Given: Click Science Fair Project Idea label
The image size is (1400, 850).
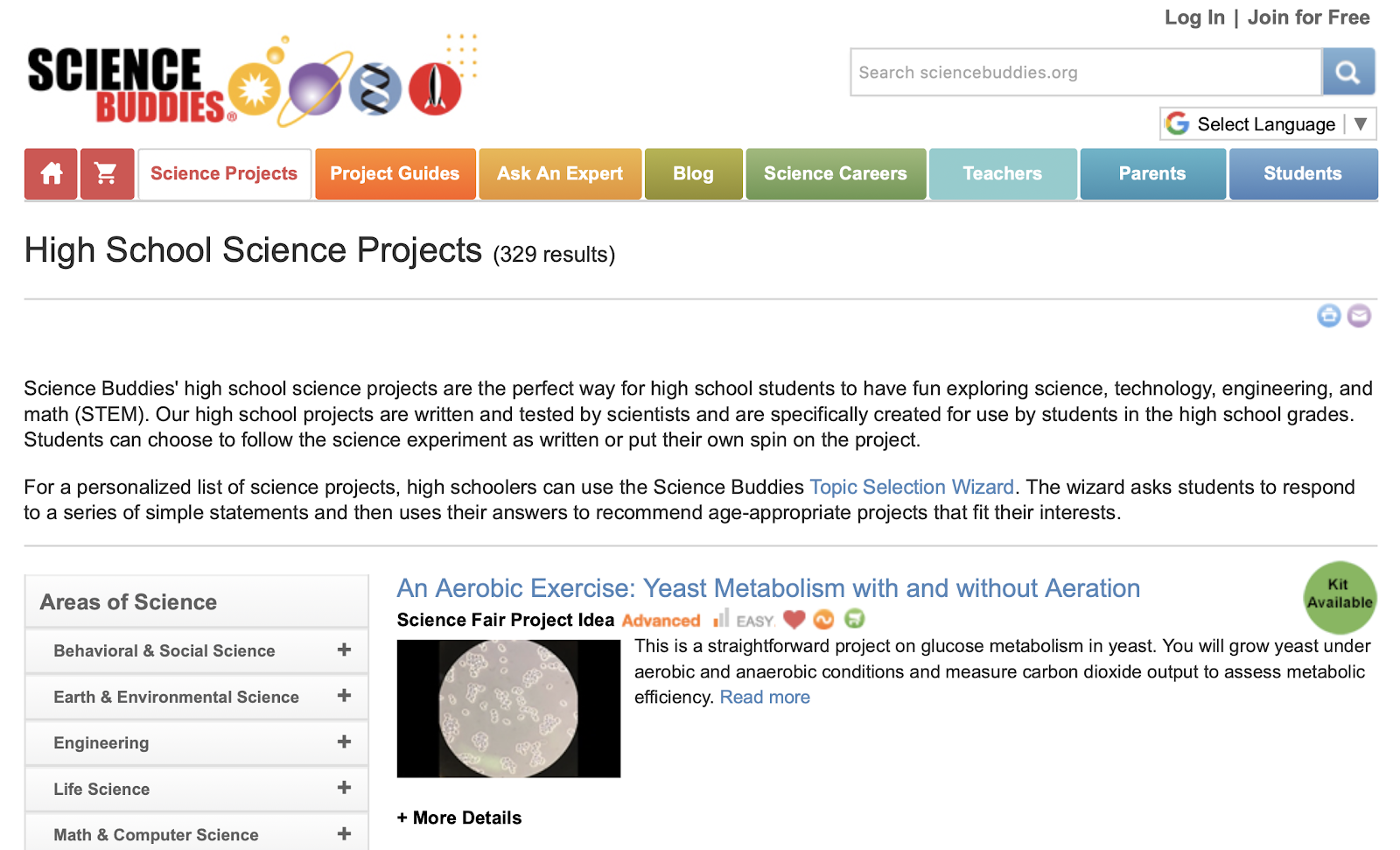Looking at the screenshot, I should tap(506, 620).
